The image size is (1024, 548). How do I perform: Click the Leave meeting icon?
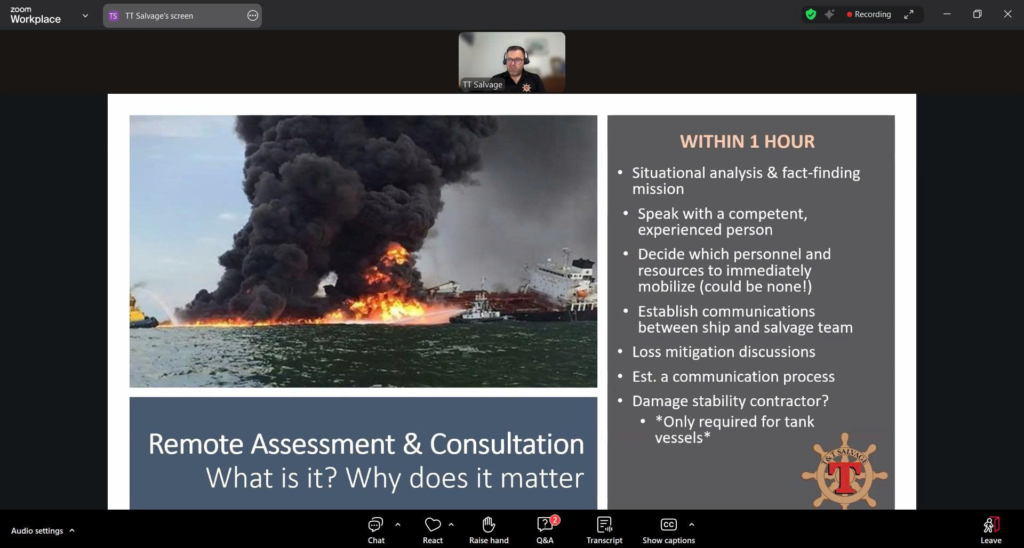(x=990, y=525)
